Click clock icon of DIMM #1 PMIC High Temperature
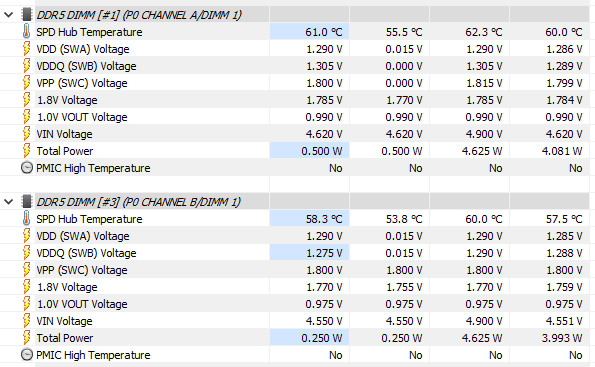This screenshot has height=367, width=595. 27,168
